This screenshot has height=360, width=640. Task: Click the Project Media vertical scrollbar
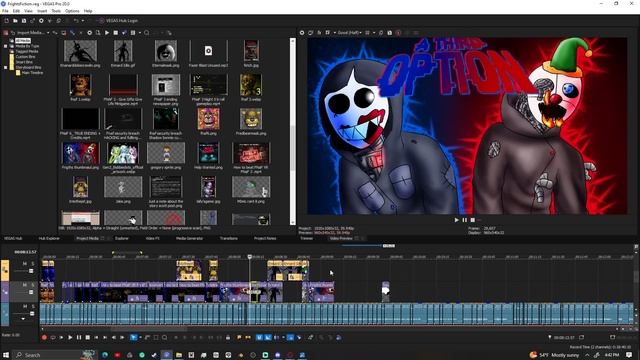coord(292,149)
